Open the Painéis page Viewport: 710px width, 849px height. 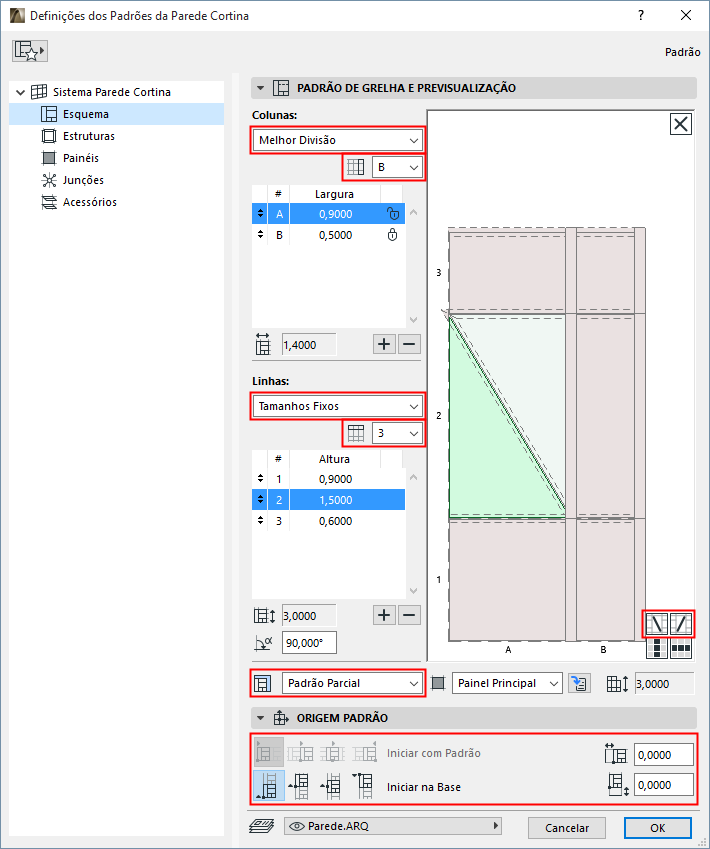(x=80, y=158)
